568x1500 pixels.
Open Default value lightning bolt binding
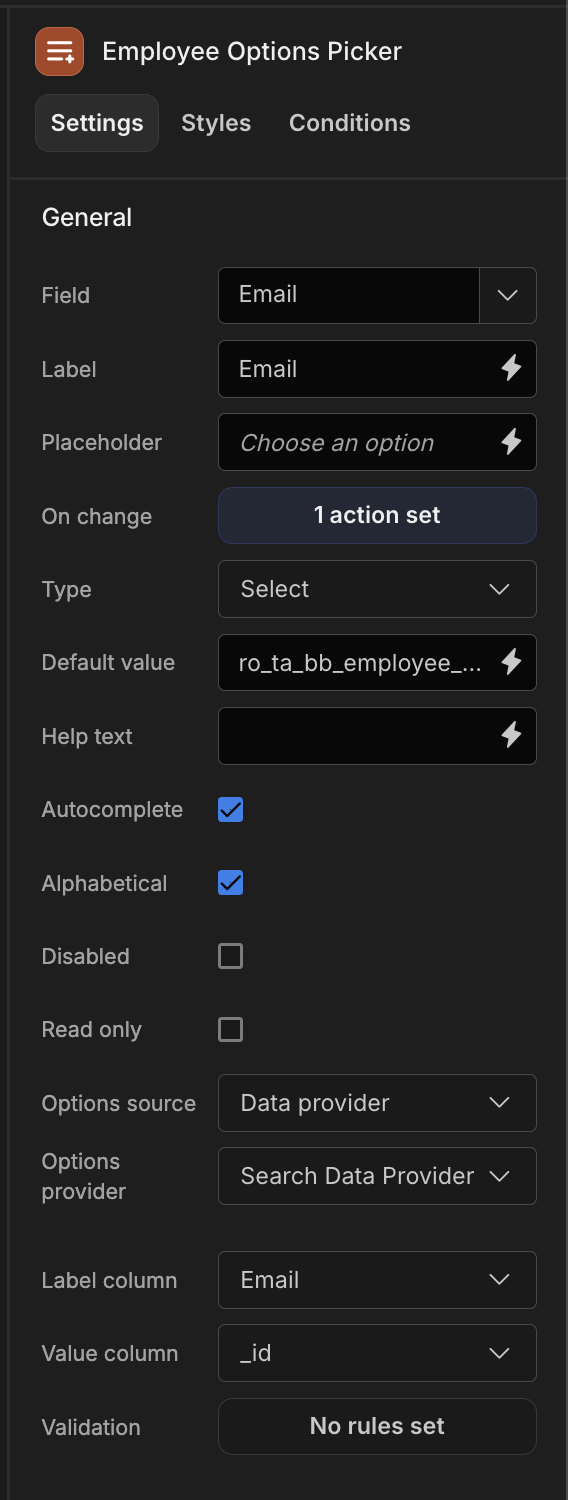(511, 662)
